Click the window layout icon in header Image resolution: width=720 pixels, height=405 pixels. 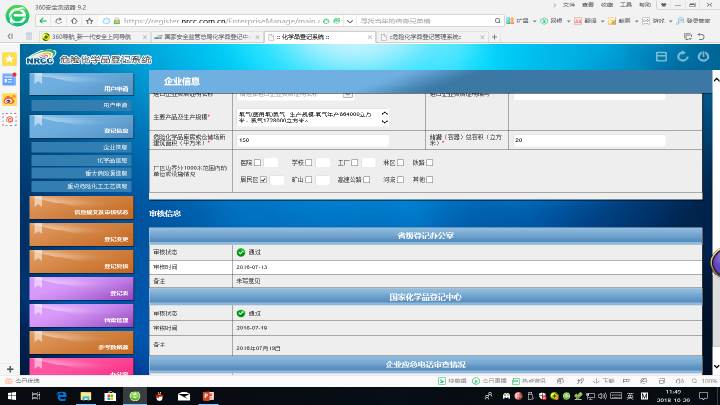click(x=660, y=57)
